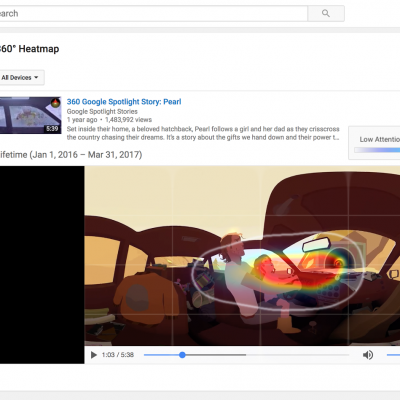Adjust the volume slider bar
The image size is (400, 400).
tap(393, 355)
